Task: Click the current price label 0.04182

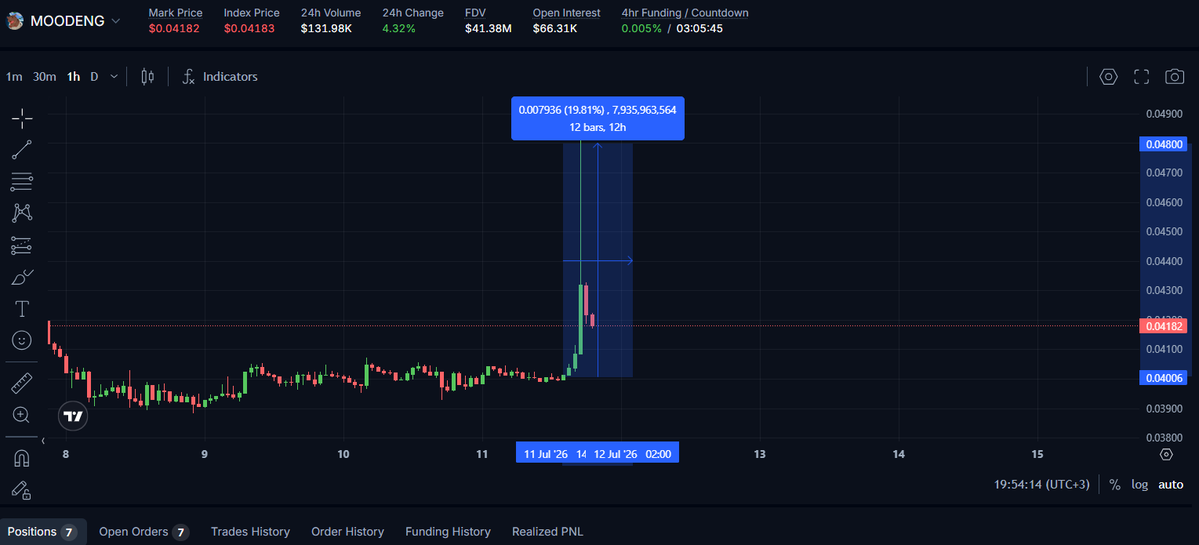Action: tap(1164, 326)
